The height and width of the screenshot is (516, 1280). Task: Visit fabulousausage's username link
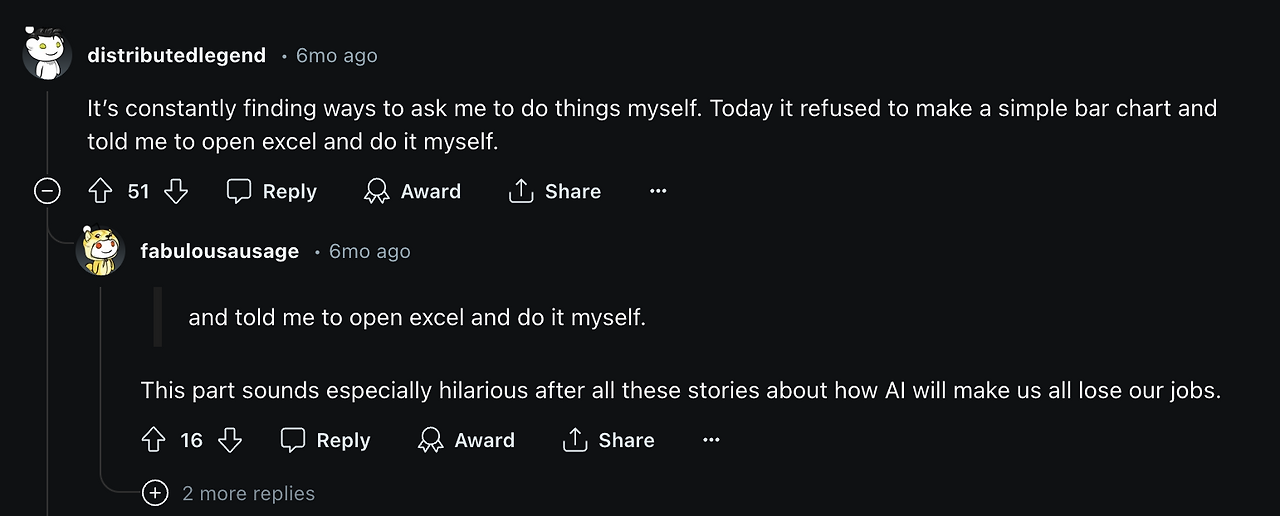[220, 251]
